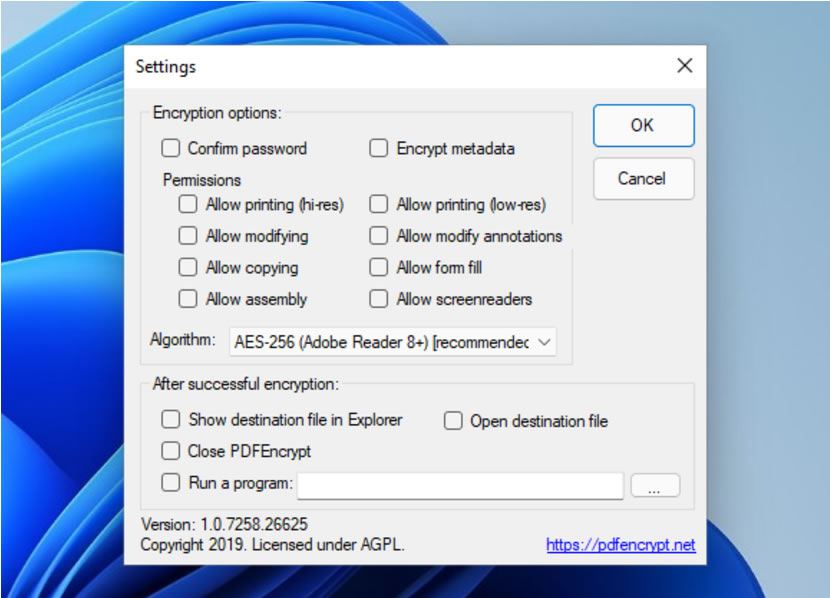Confirm settings with the OK button
Screen dimensions: 830x598
[643, 125]
